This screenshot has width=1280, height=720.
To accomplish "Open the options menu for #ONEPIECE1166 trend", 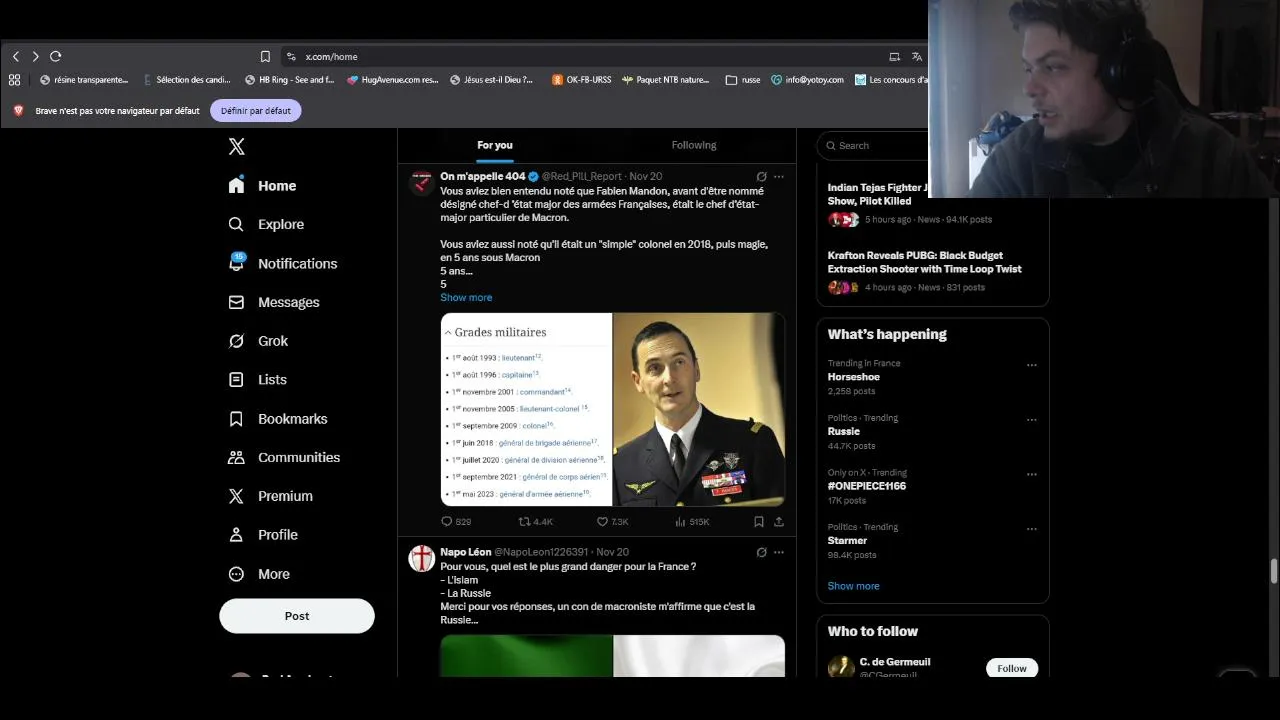I will click(x=1032, y=474).
